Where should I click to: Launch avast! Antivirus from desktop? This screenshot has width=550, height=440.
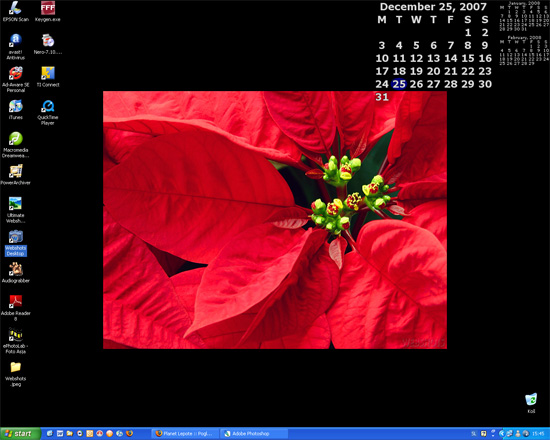tap(15, 47)
